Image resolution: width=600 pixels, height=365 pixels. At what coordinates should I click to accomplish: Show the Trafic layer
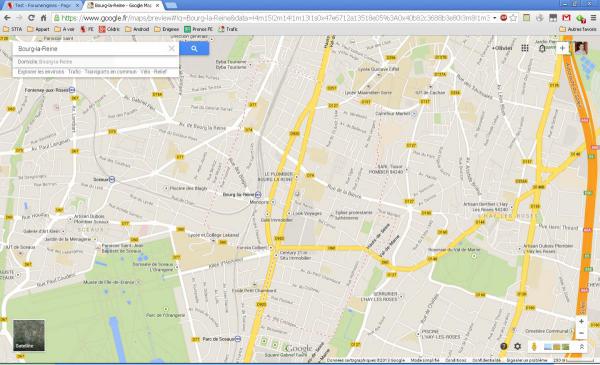pos(75,72)
